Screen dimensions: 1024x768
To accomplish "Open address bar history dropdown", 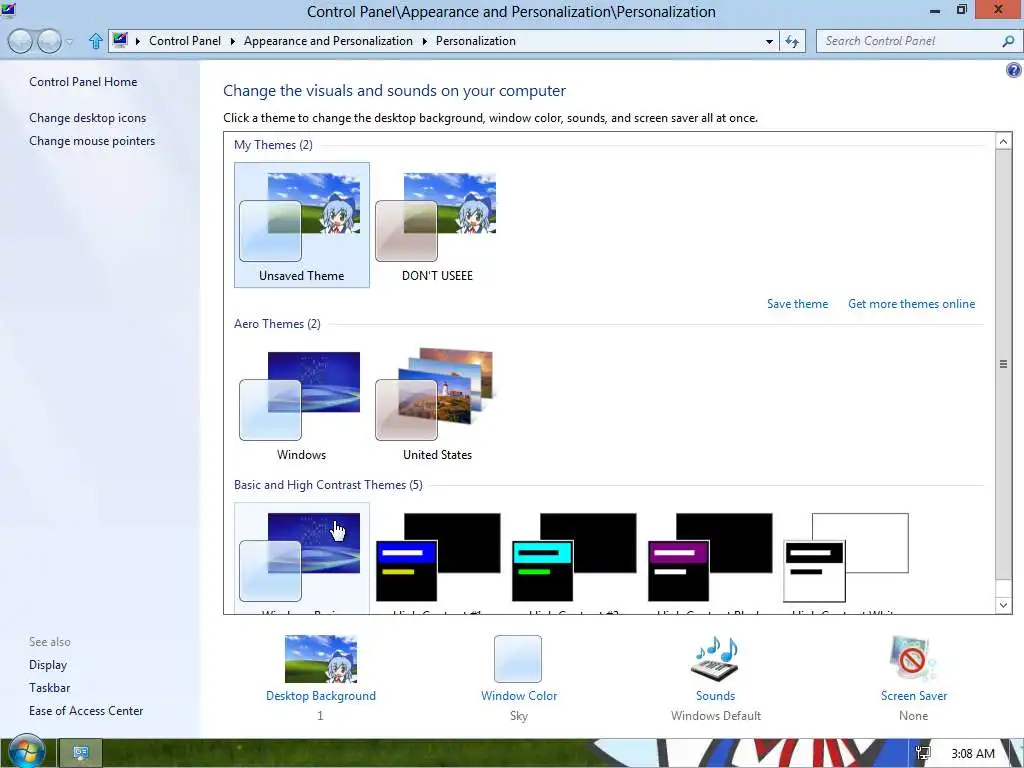I will 769,41.
